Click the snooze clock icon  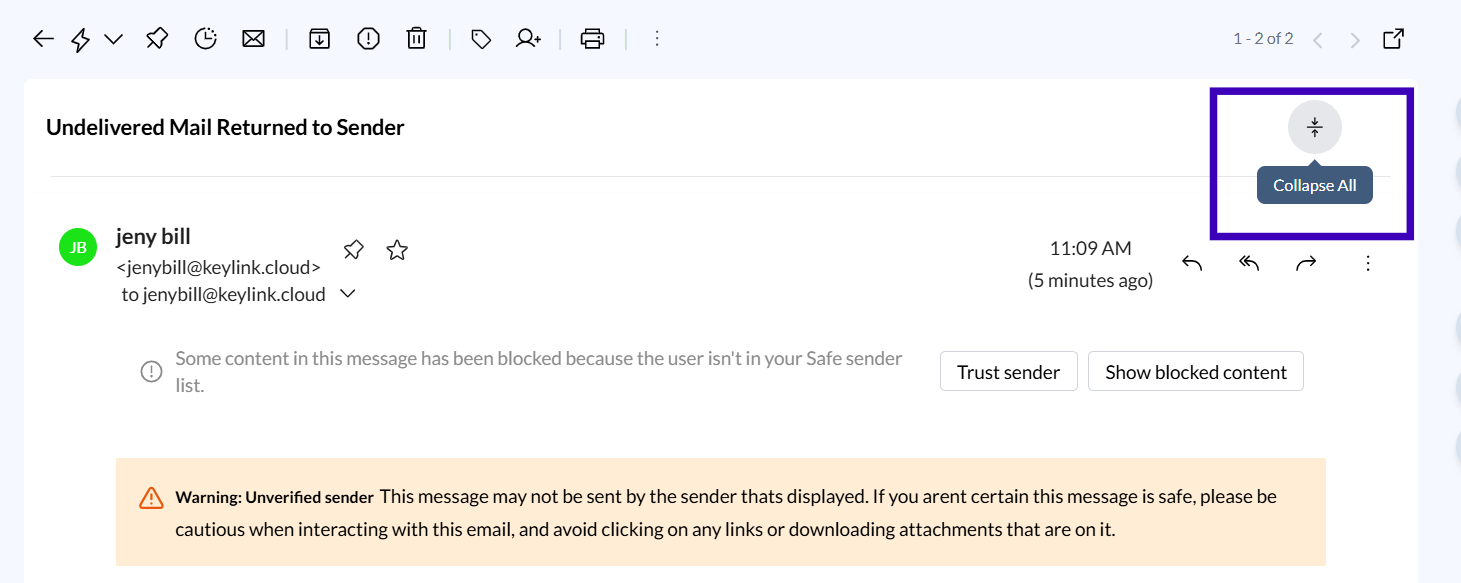[x=206, y=39]
